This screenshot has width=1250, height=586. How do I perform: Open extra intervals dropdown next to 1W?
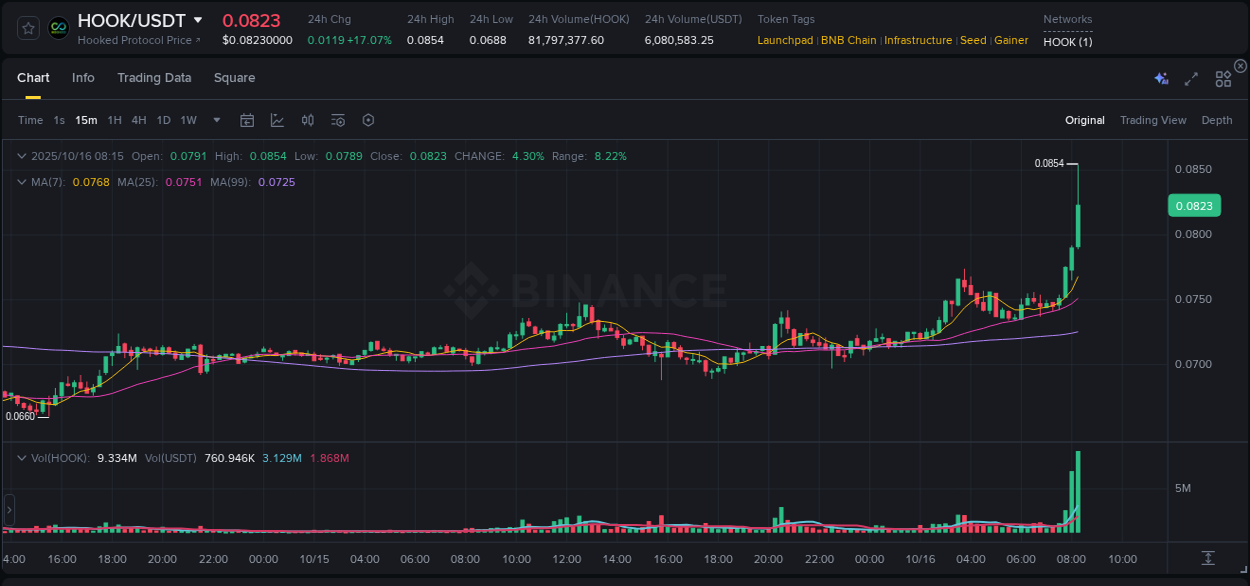click(x=216, y=120)
